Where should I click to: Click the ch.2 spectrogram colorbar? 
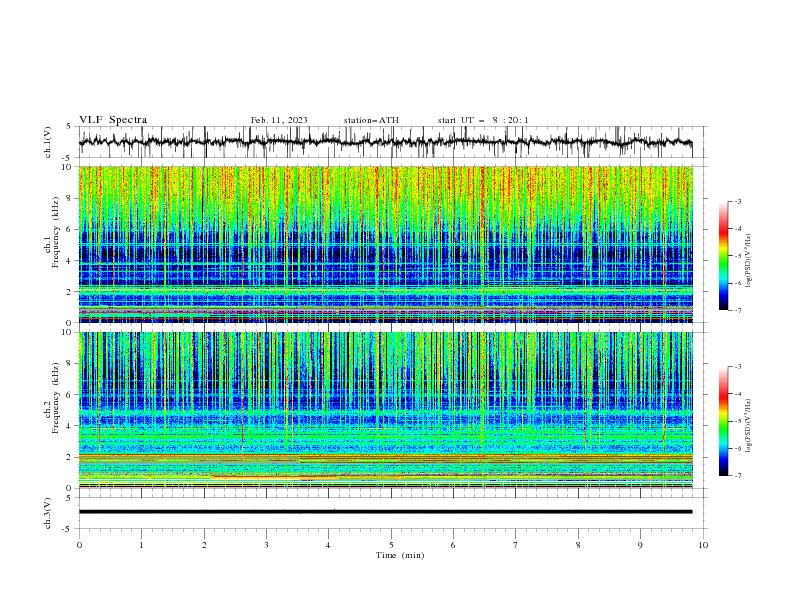click(724, 421)
